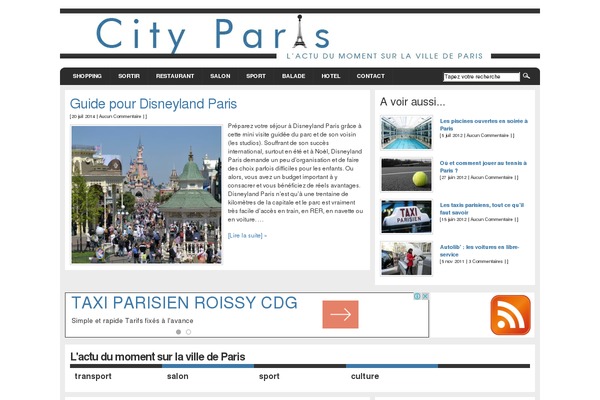Click the ad info icon
This screenshot has height=400, width=600.
point(417,296)
